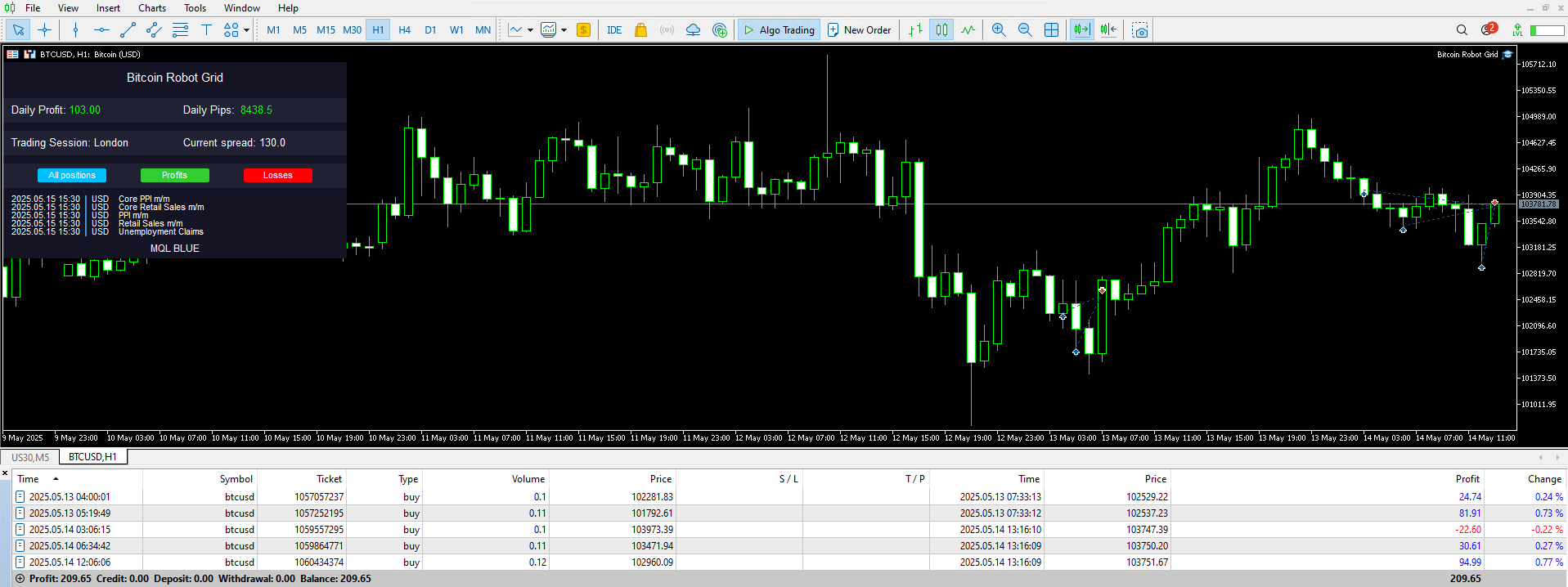Zoom in on the chart

(x=999, y=30)
